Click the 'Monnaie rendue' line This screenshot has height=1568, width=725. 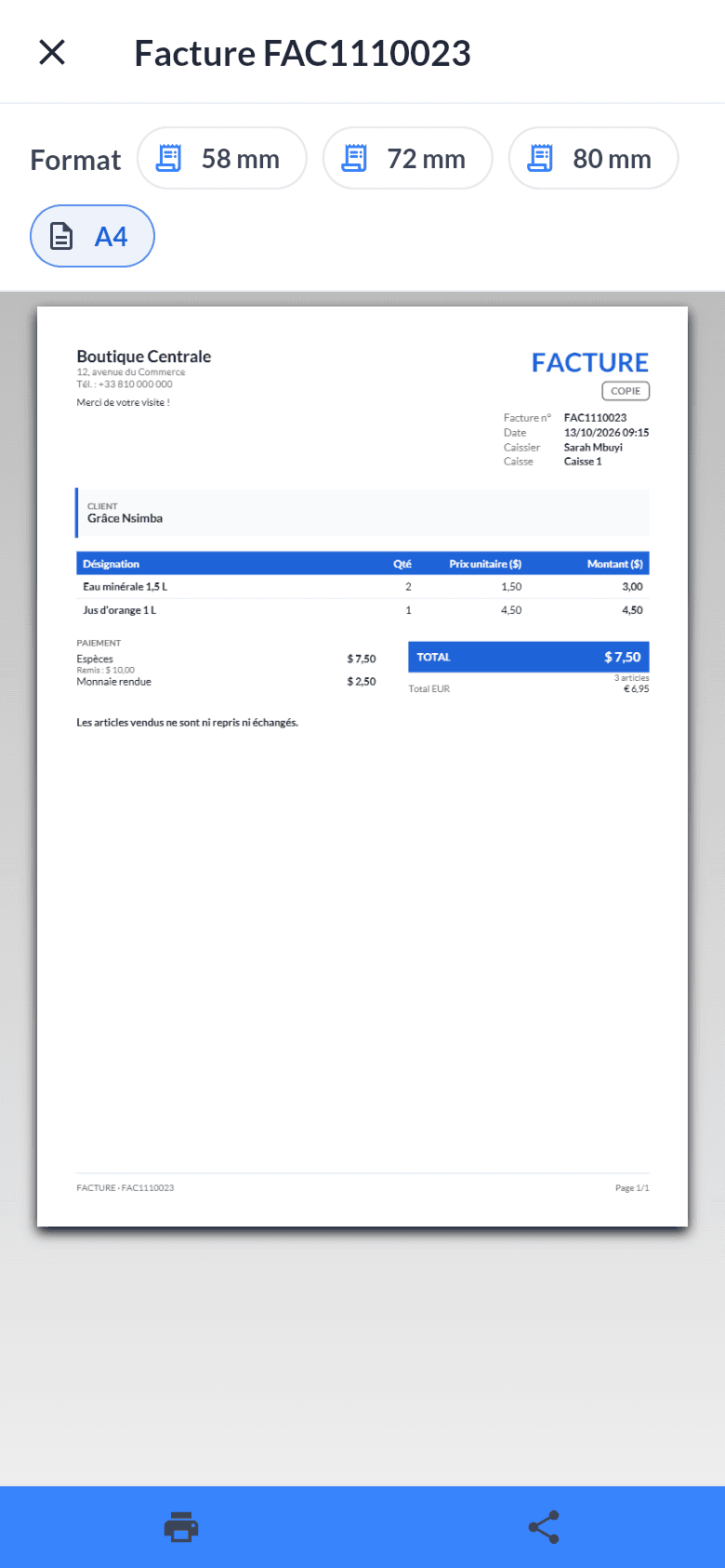tap(226, 681)
